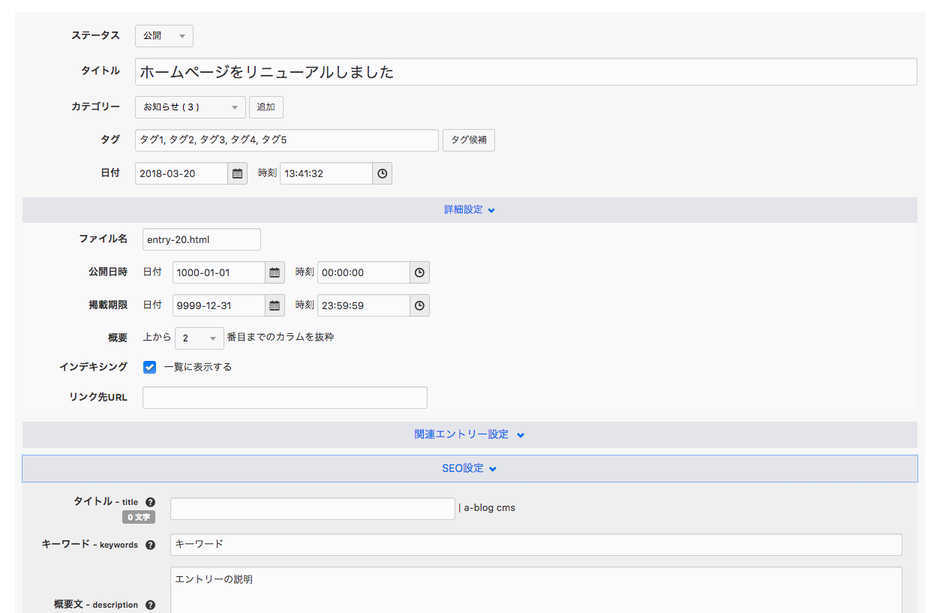Open the ステータス dropdown showing 公開

pyautogui.click(x=163, y=35)
